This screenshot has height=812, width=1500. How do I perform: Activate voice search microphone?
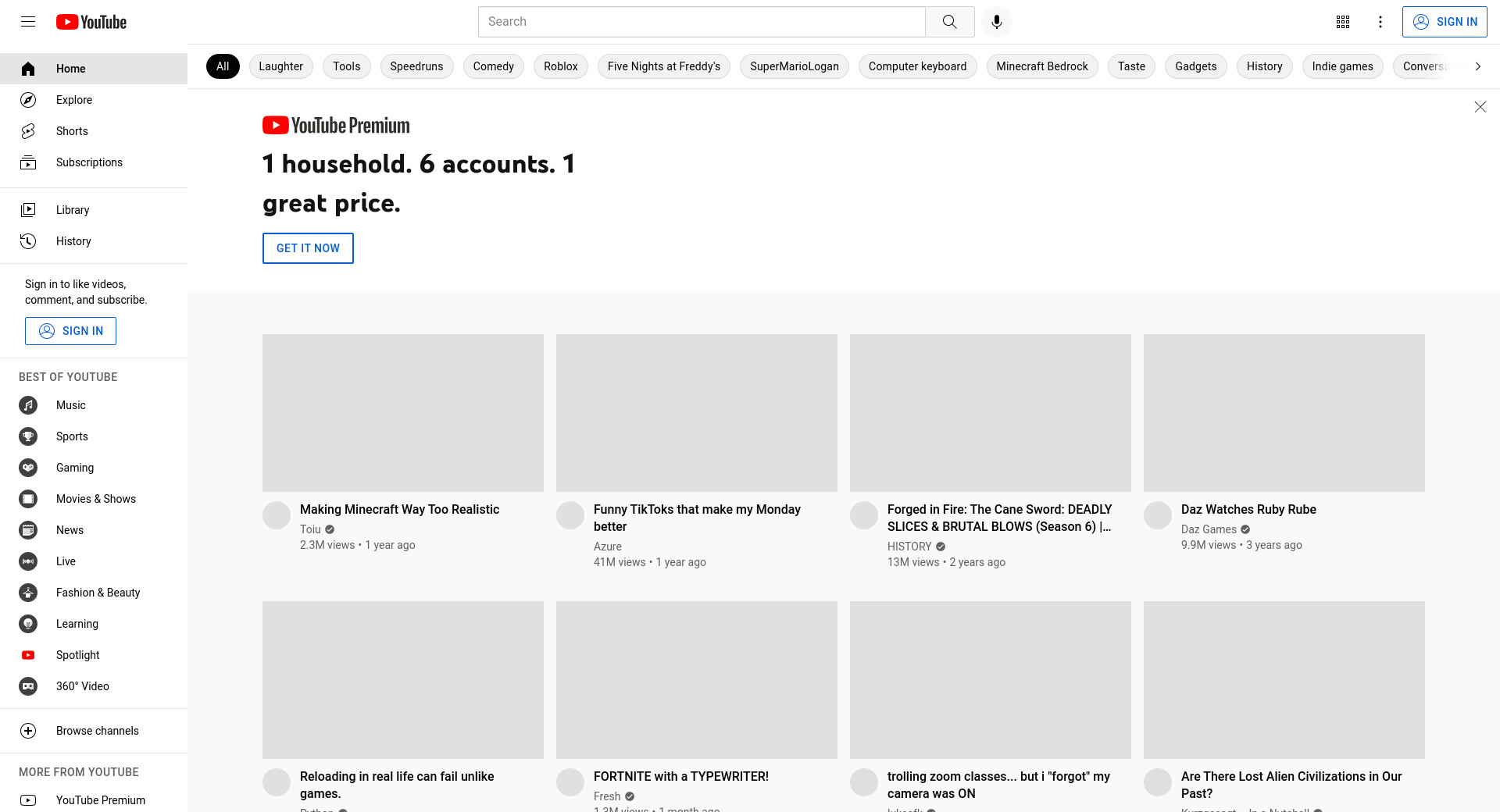coord(996,22)
